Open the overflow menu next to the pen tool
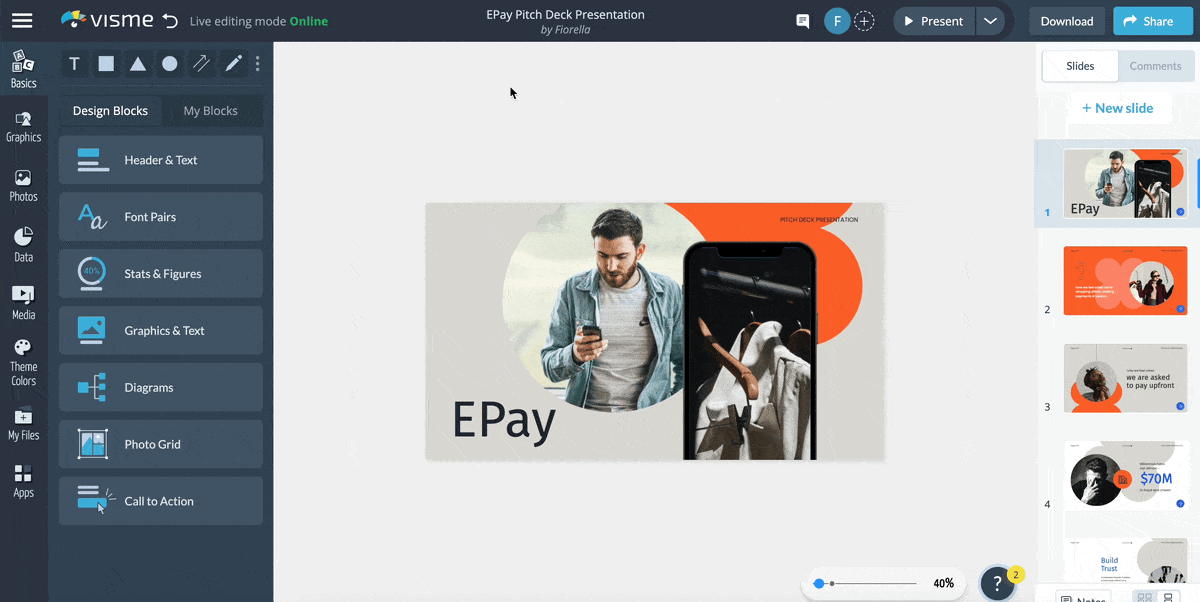Viewport: 1200px width, 602px height. pos(257,63)
